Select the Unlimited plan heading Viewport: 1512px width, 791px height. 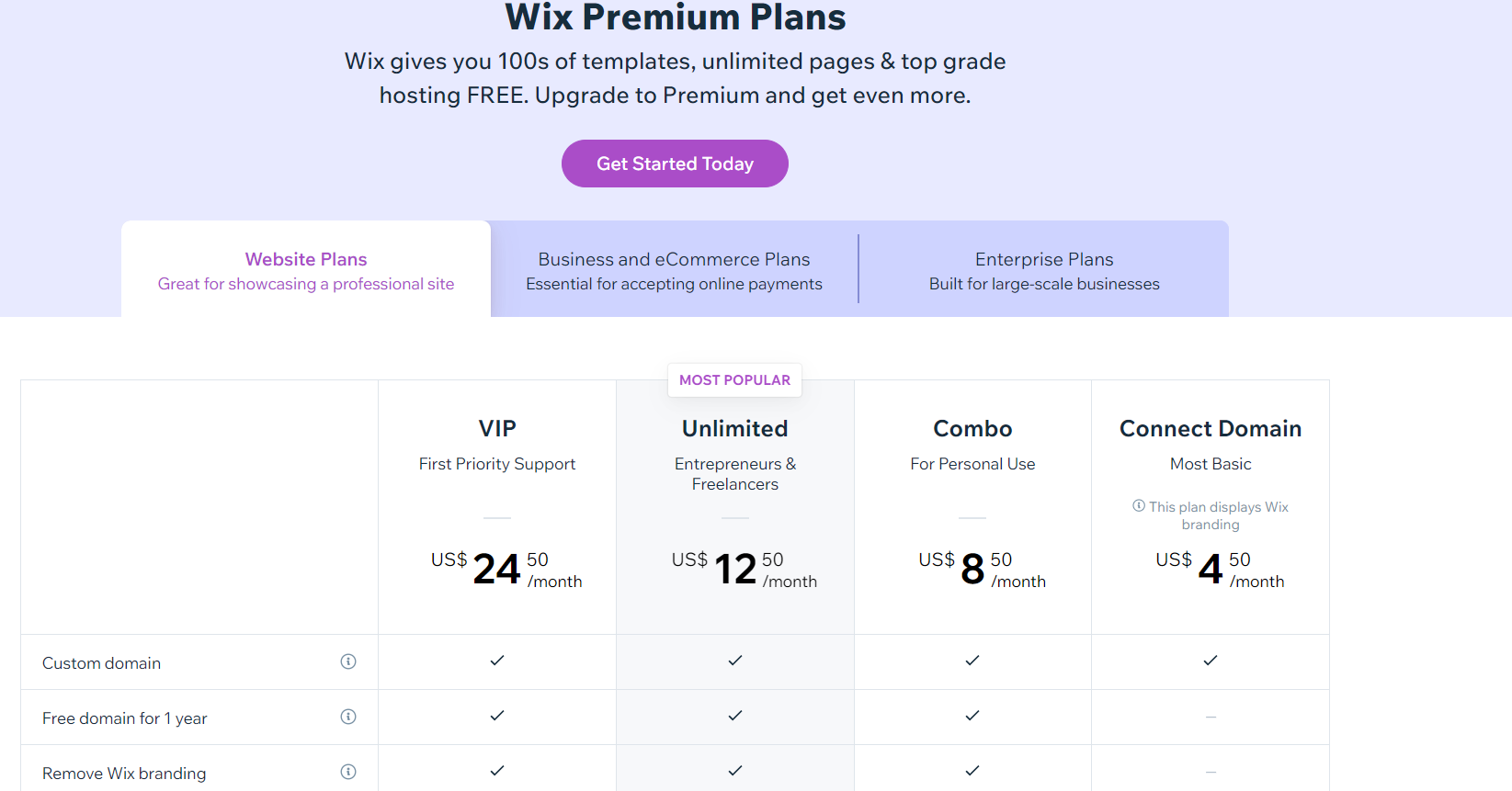[735, 429]
